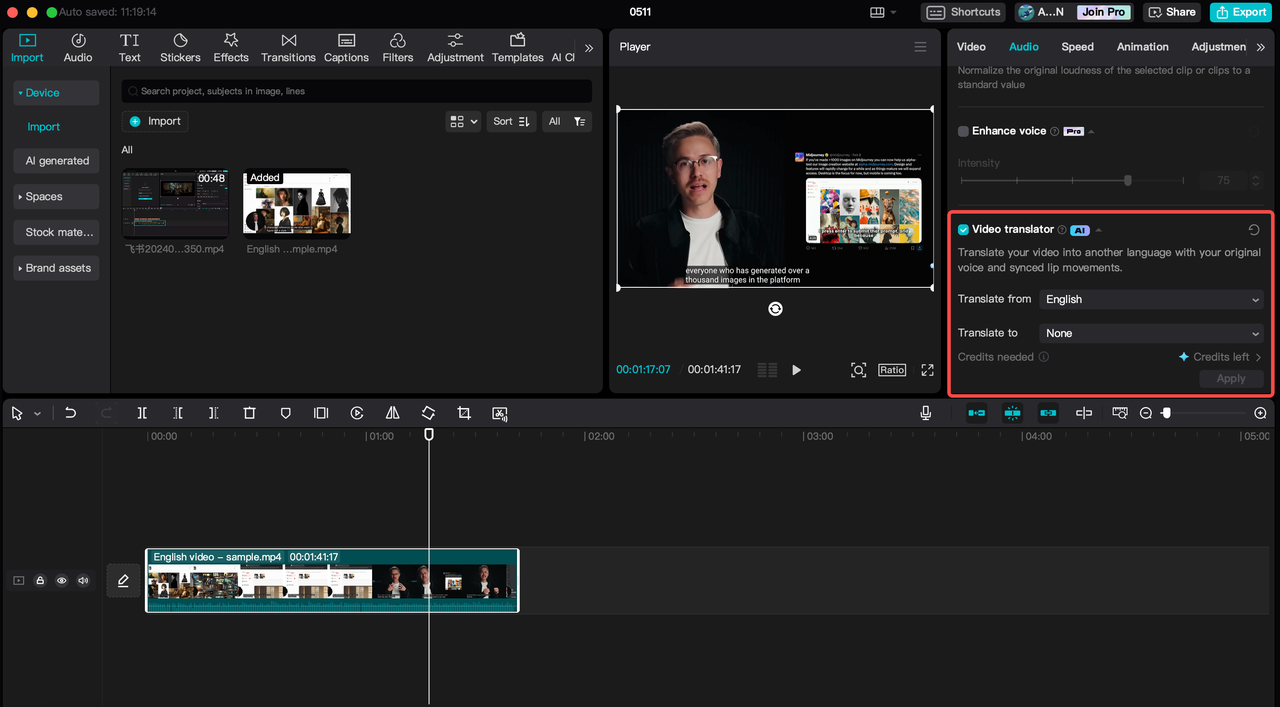The height and width of the screenshot is (707, 1280).
Task: Show more media tabs with double chevron
Action: click(x=589, y=48)
